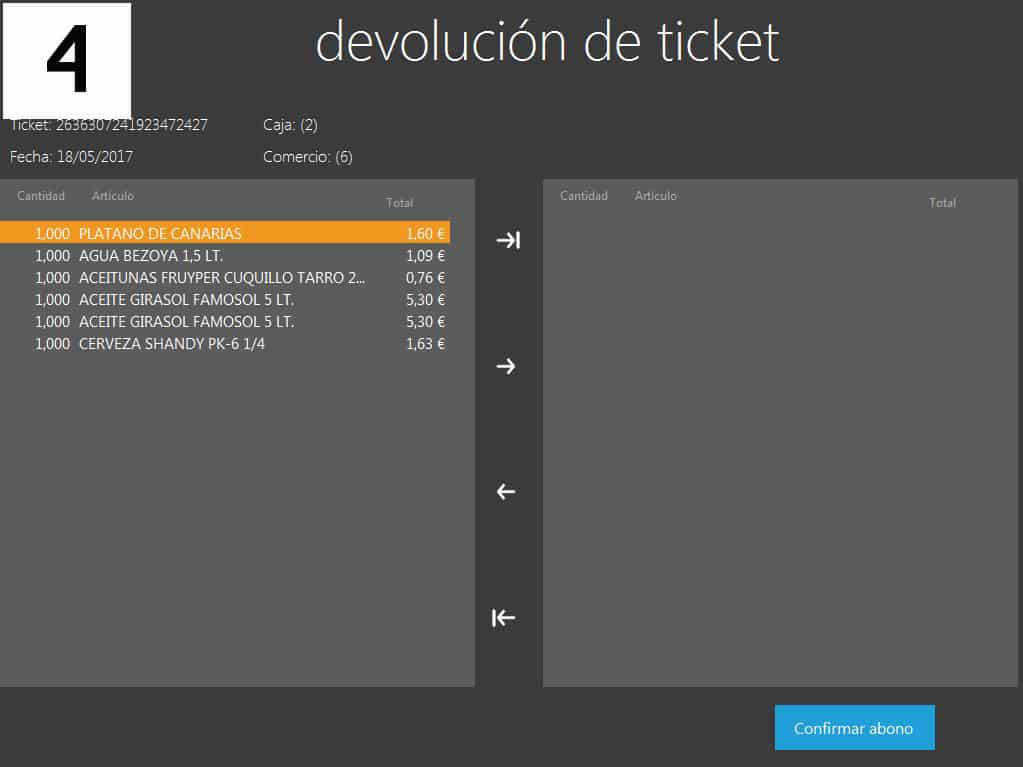Click Total header in the ticket items list
Viewport: 1023px width, 767px height.
pyautogui.click(x=399, y=203)
